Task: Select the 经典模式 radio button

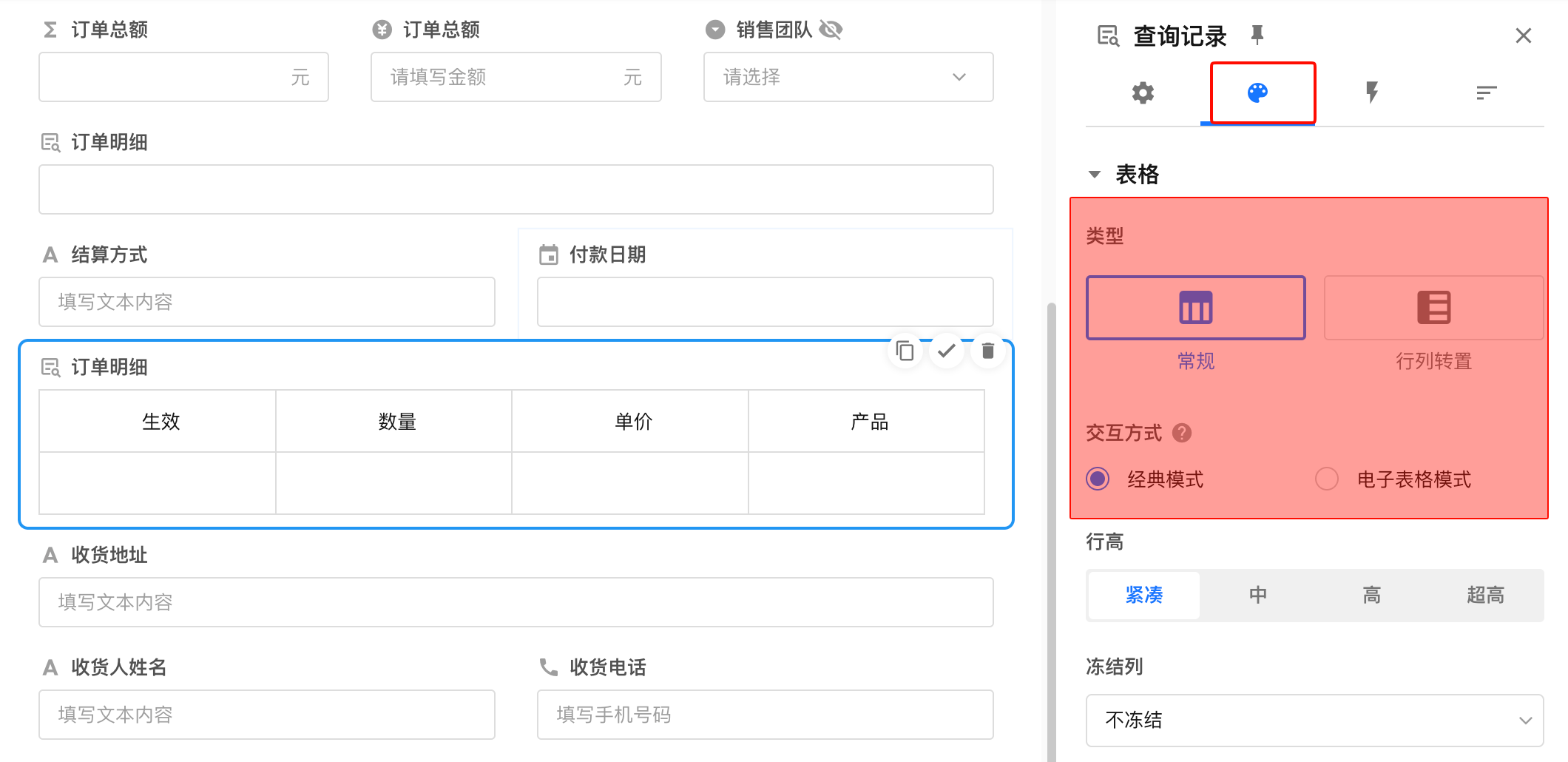Action: pos(1098,479)
